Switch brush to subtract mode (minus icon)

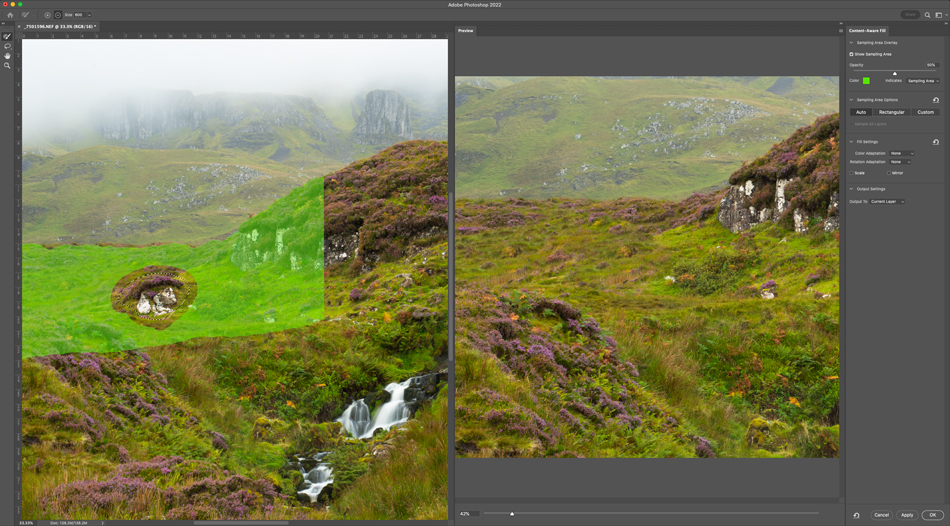click(x=58, y=15)
